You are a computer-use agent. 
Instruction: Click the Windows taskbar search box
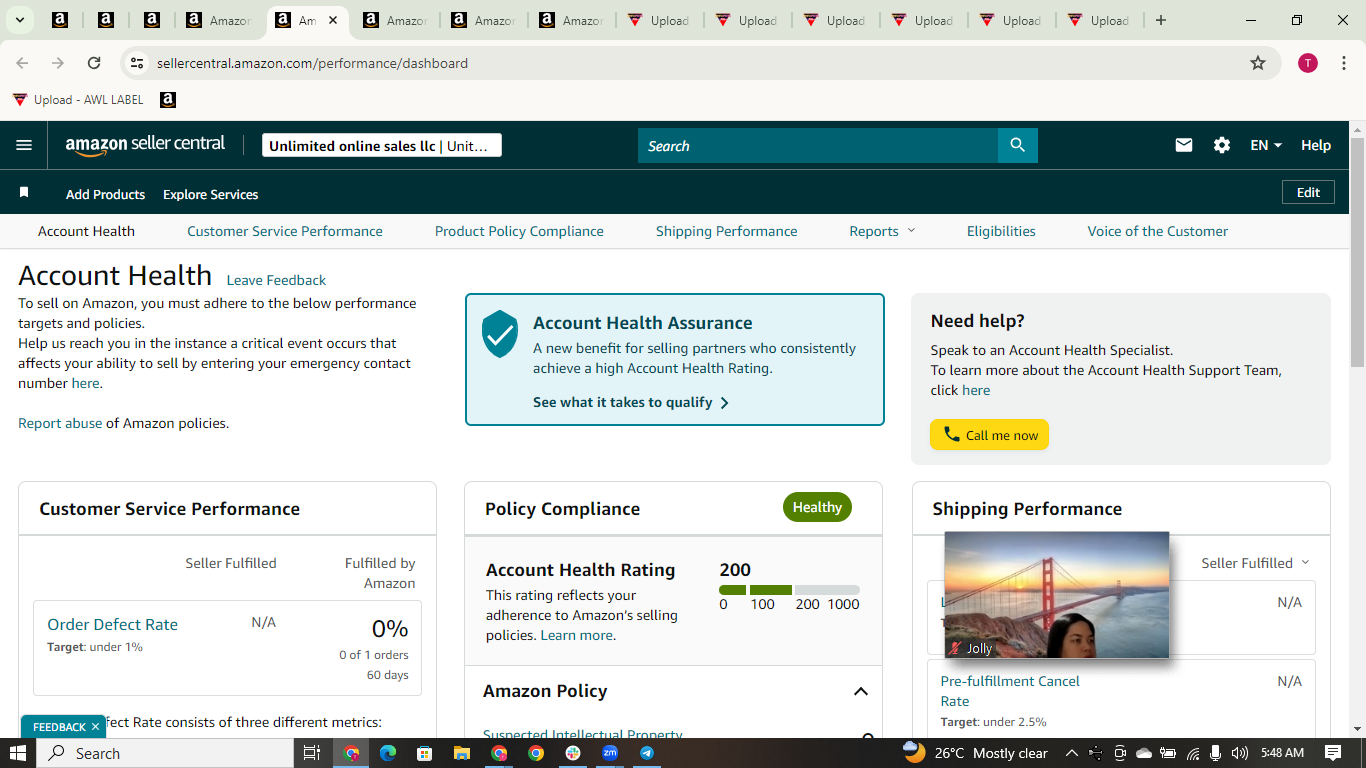click(x=165, y=753)
